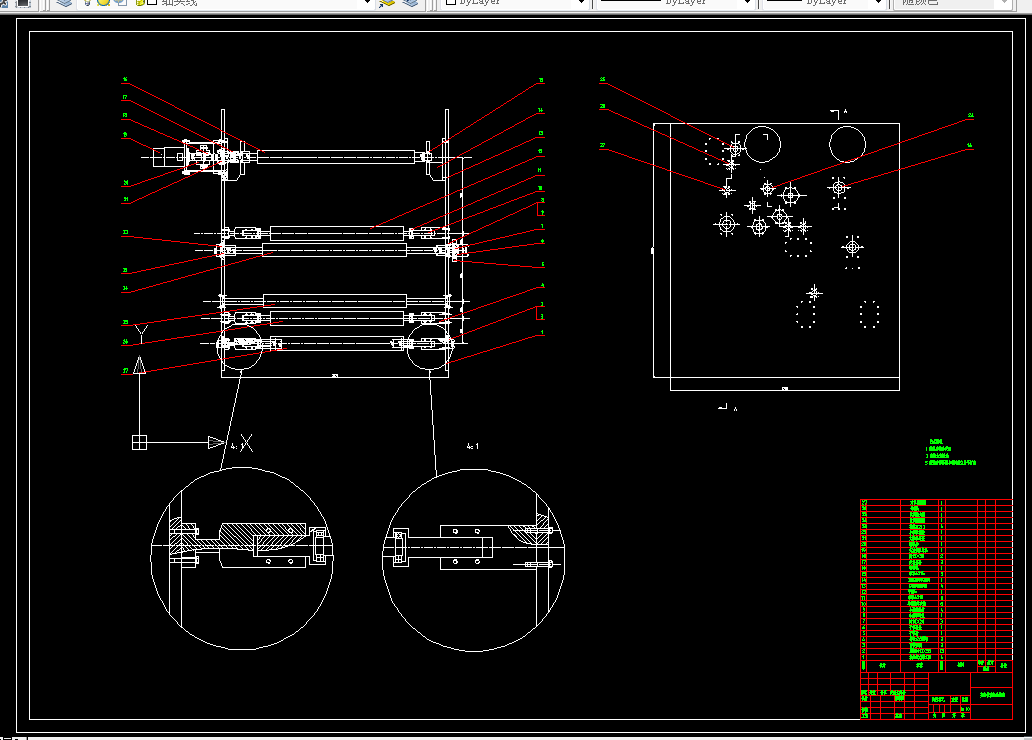Click the Layer Previous icon
Image resolution: width=1032 pixels, height=740 pixels.
click(410, 3)
